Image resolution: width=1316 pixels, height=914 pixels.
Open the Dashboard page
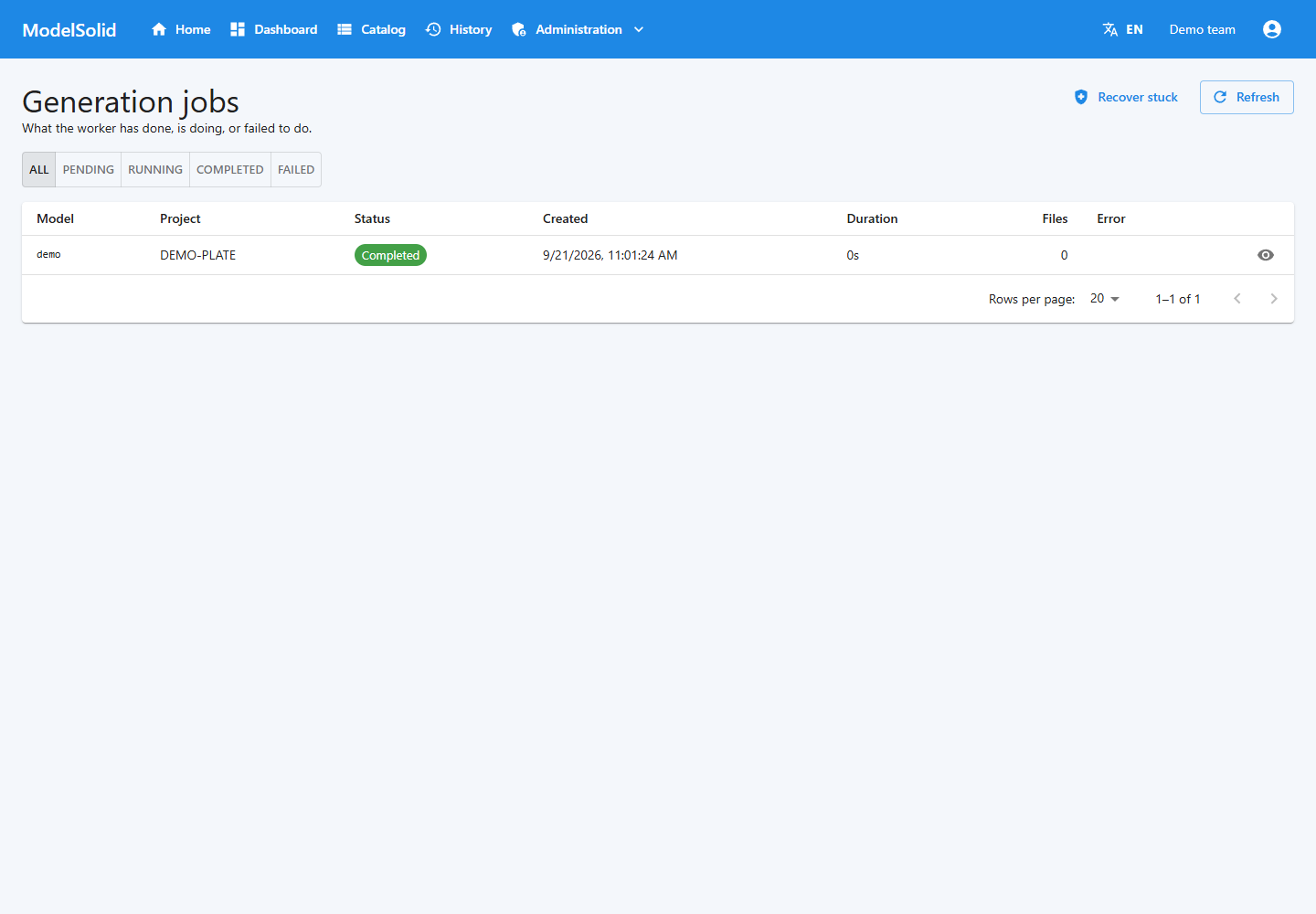[273, 29]
